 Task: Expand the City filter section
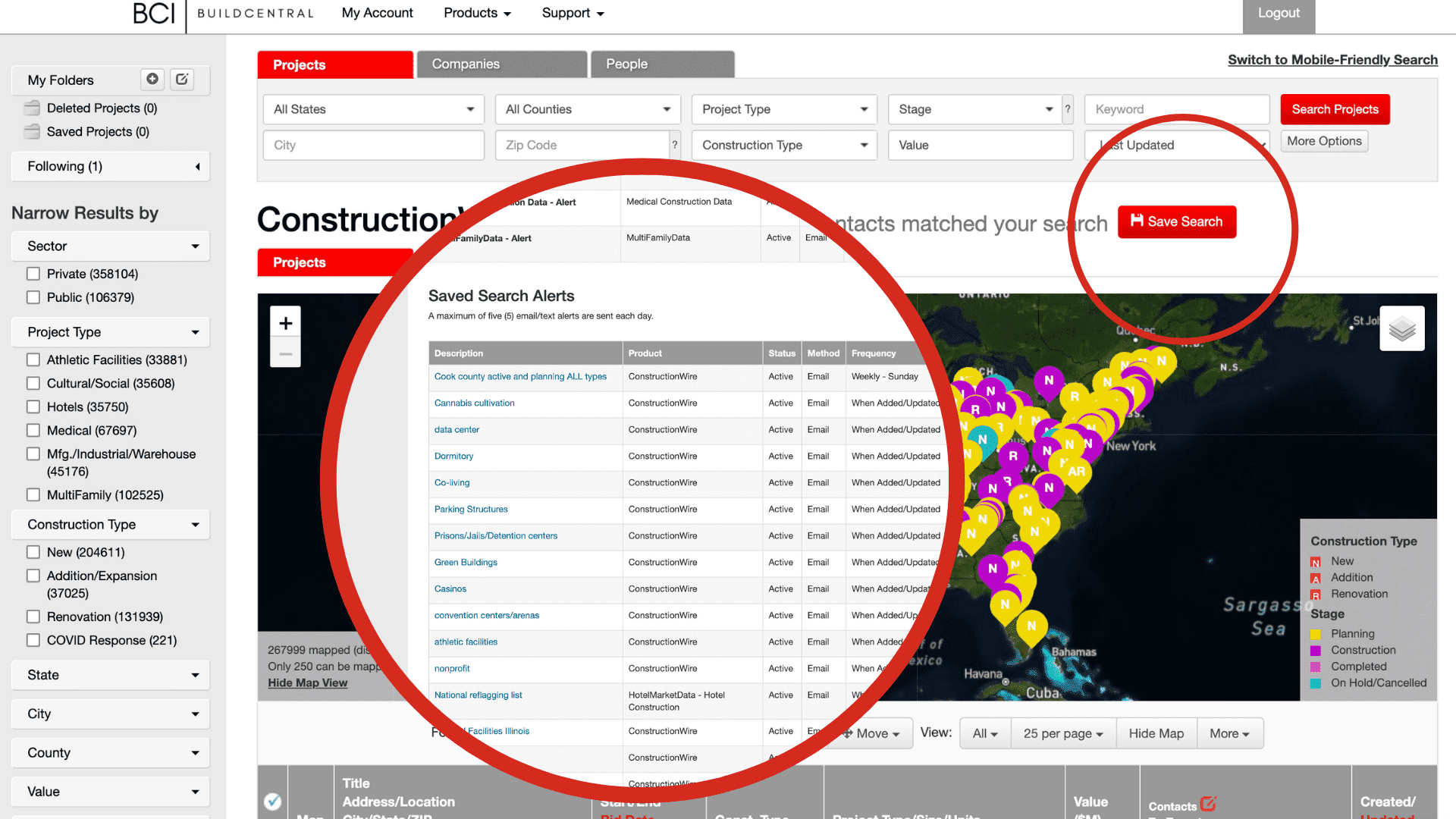[x=111, y=714]
